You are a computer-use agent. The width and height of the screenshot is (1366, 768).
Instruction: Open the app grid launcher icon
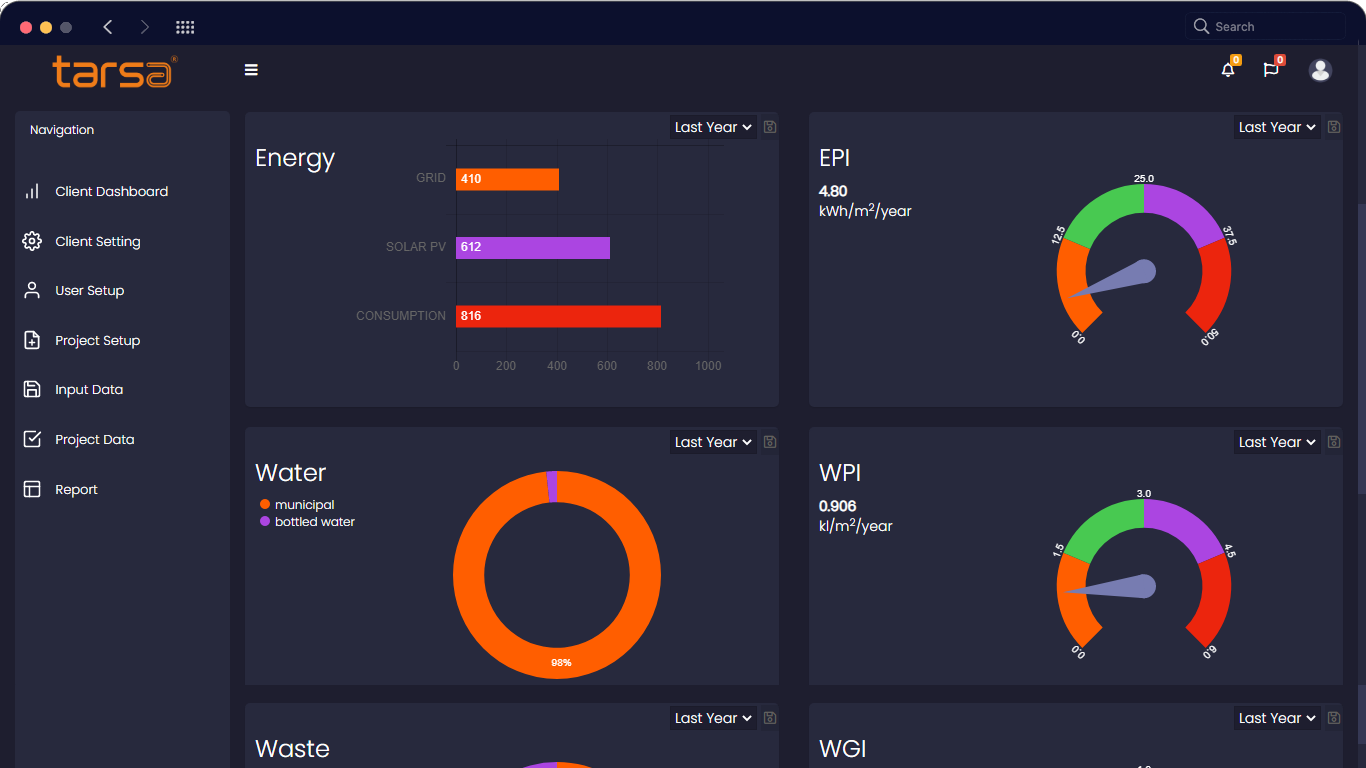click(x=185, y=27)
